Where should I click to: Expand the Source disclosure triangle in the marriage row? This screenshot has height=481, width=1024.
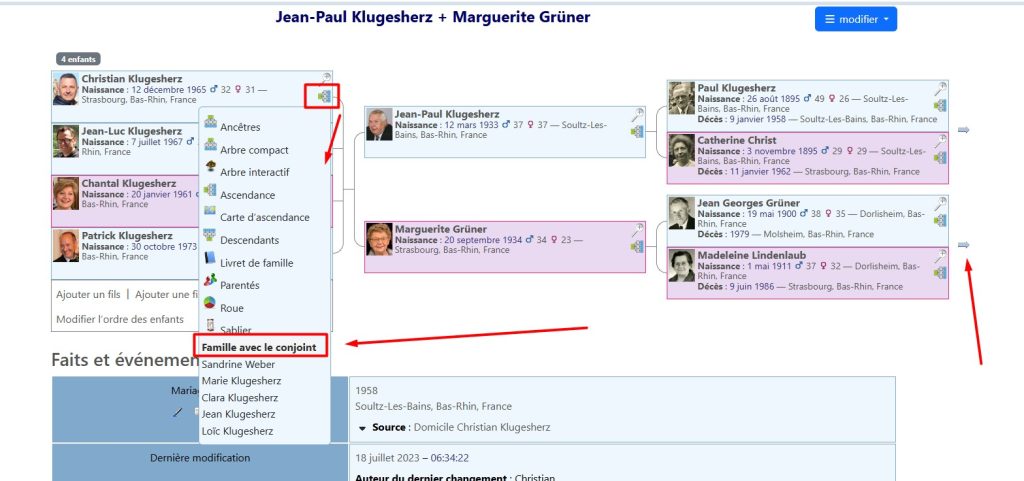[x=362, y=428]
